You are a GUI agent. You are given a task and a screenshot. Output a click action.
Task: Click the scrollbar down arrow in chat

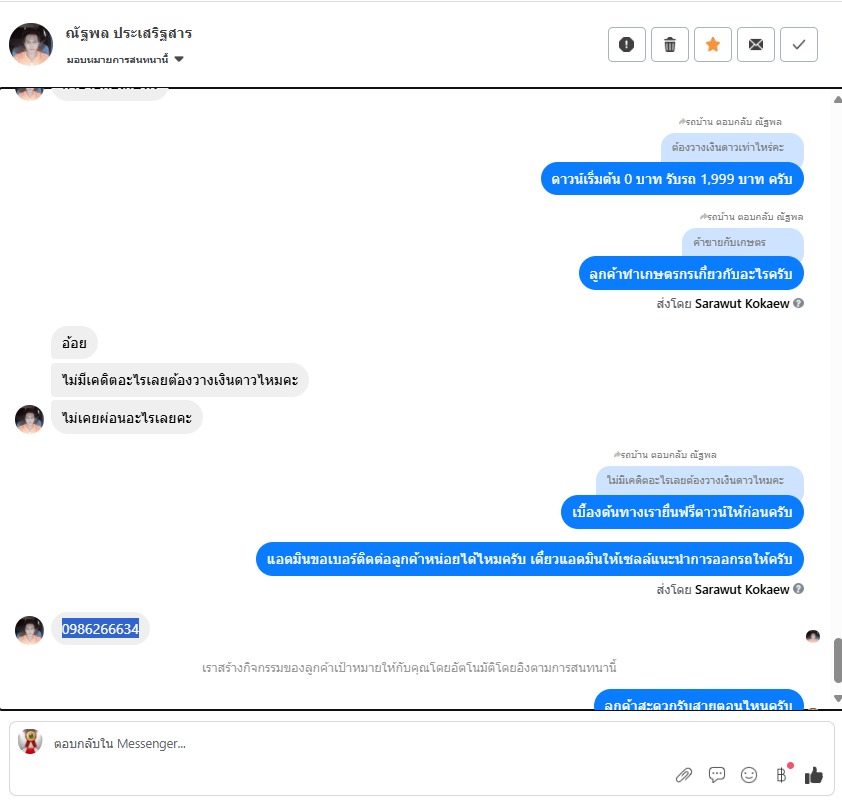point(837,698)
